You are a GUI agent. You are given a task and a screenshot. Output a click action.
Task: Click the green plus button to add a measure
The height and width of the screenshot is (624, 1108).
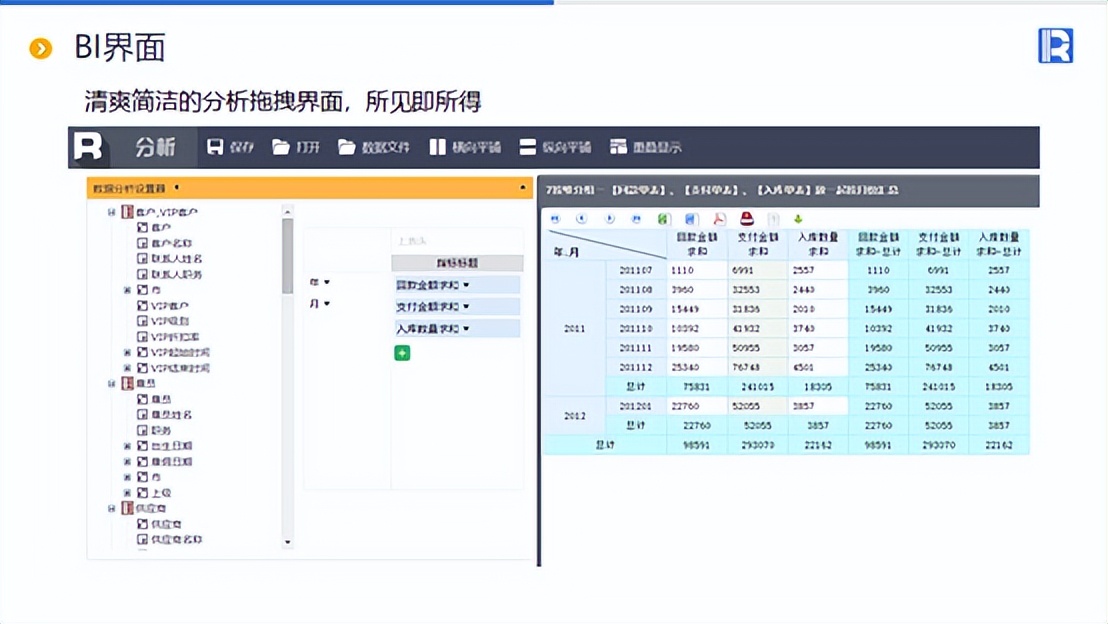coord(402,352)
